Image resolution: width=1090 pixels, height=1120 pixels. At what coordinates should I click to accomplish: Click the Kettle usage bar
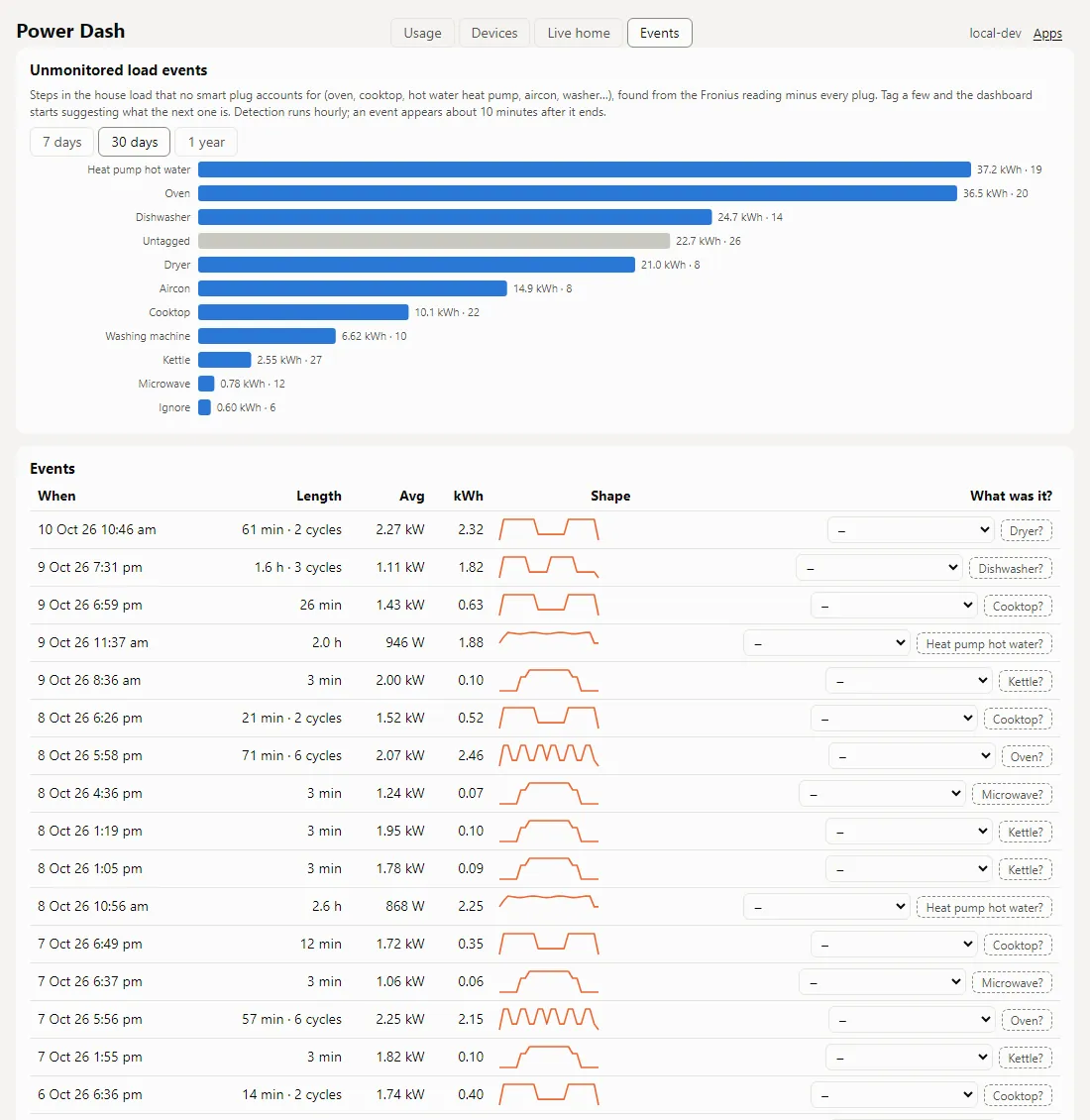[225, 360]
